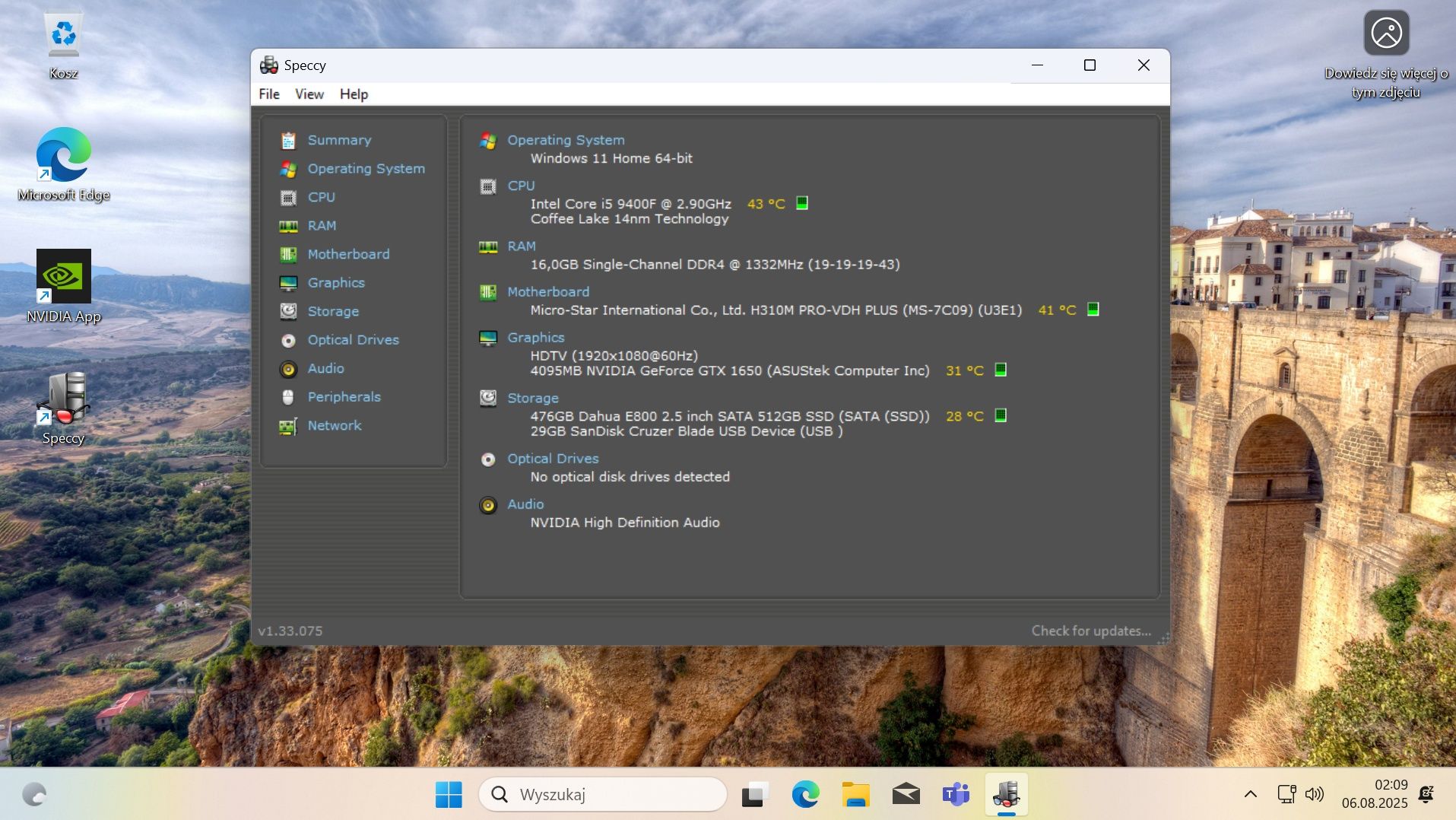The width and height of the screenshot is (1456, 820).
Task: Click the RAM icon in summary panel
Action: click(488, 246)
